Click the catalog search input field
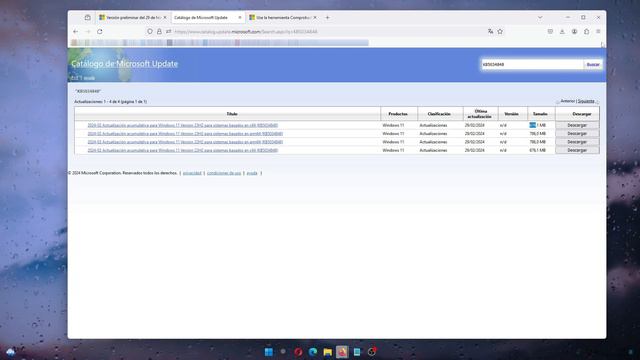 click(x=532, y=64)
